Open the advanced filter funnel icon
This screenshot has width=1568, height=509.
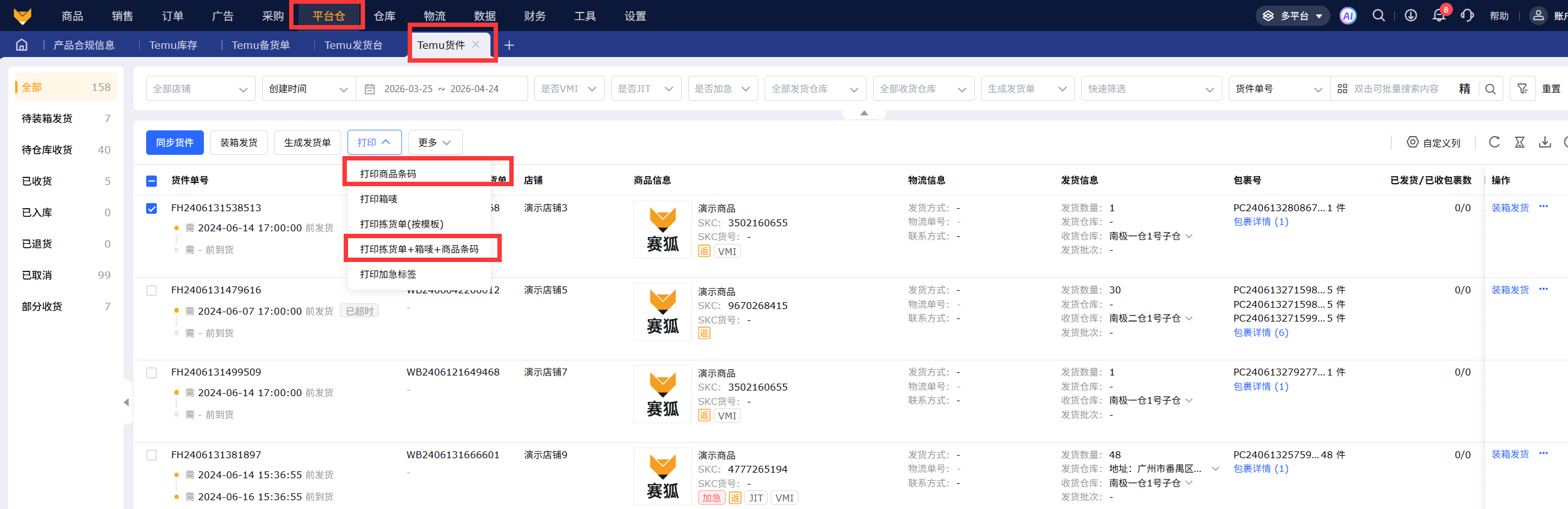[1522, 89]
